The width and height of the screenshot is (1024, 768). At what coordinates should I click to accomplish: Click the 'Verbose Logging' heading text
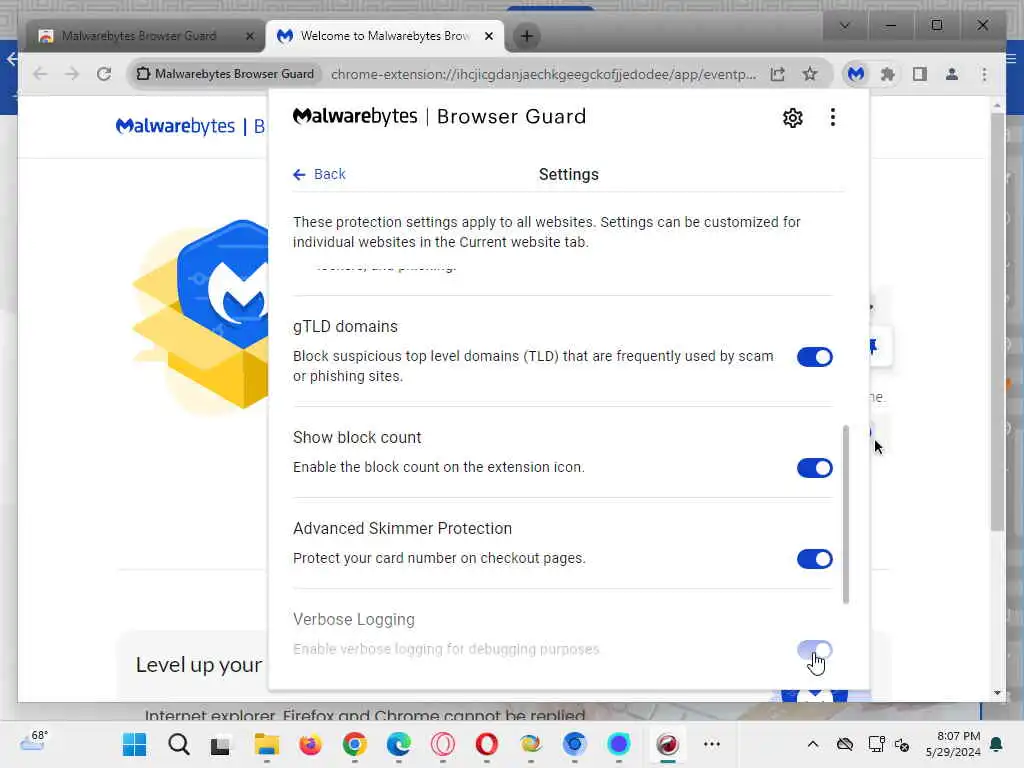click(x=353, y=619)
